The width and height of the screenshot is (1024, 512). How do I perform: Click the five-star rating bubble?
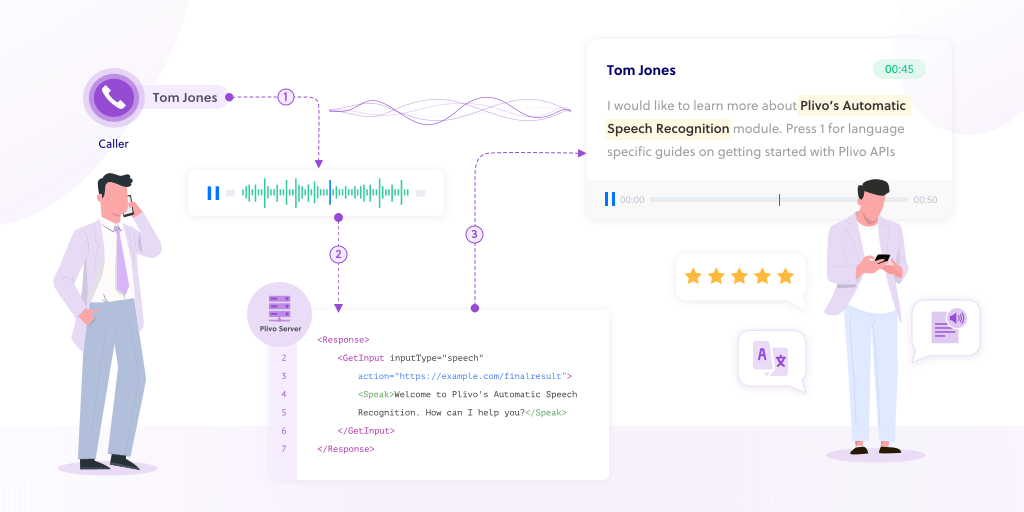[741, 277]
